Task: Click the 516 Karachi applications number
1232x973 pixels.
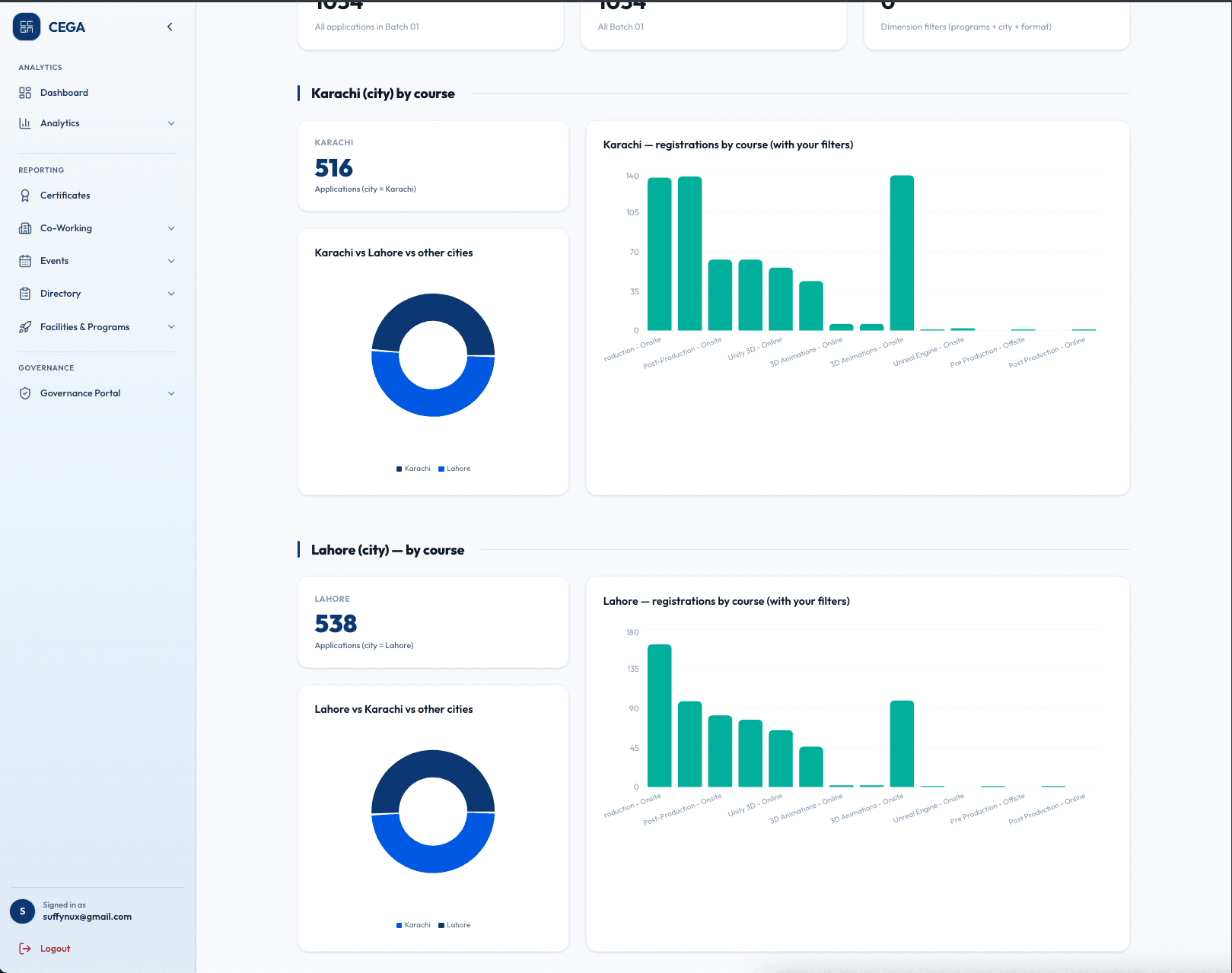Action: click(x=334, y=167)
